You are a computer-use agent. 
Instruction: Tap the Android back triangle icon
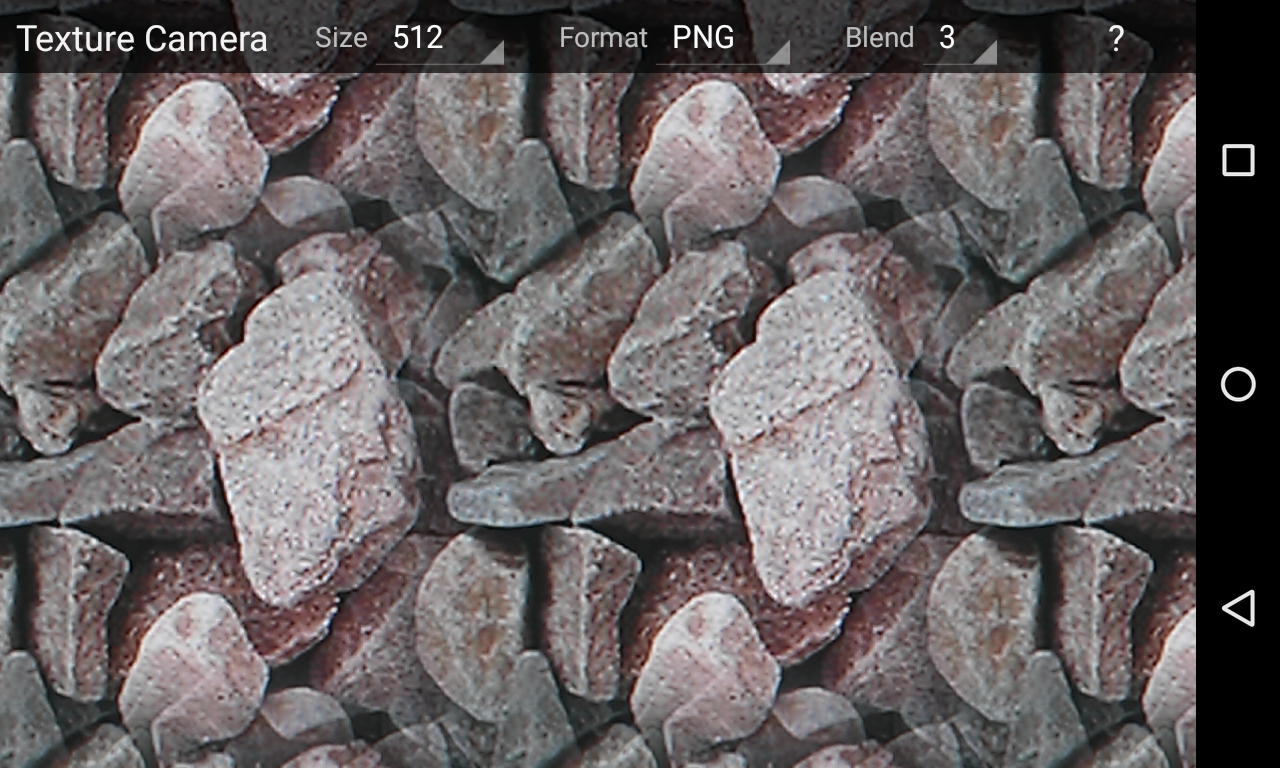1238,608
